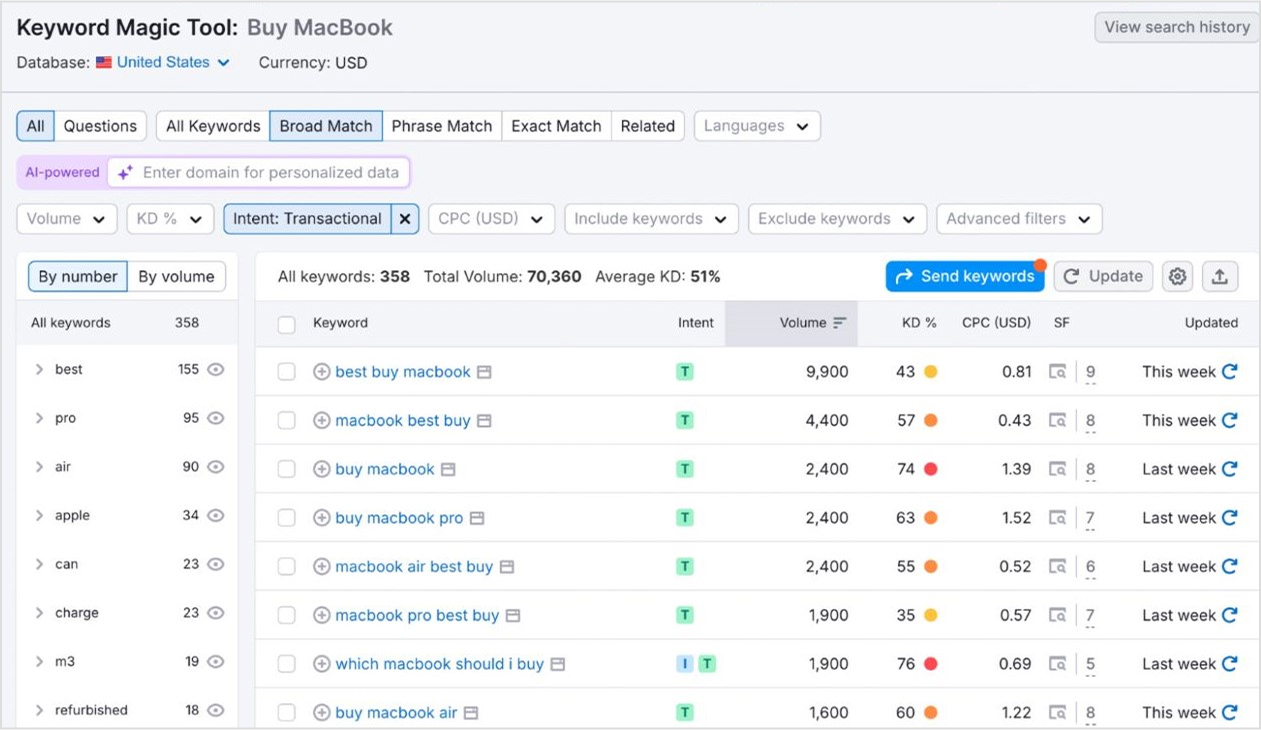The width and height of the screenshot is (1261, 730).
Task: Click plus icon beside 'buy macbook pro'
Action: [x=322, y=518]
